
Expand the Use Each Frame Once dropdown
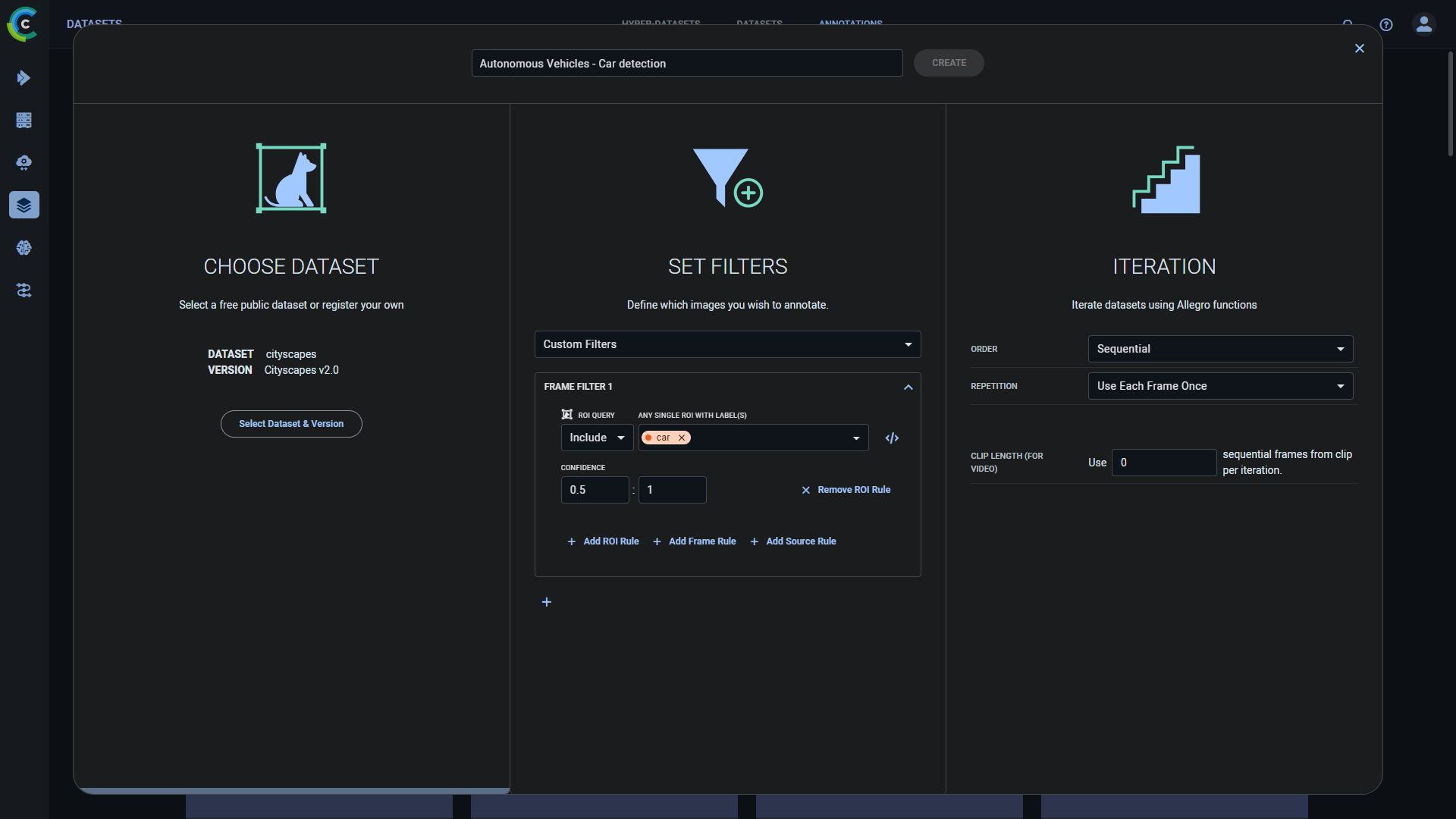pyautogui.click(x=1219, y=386)
